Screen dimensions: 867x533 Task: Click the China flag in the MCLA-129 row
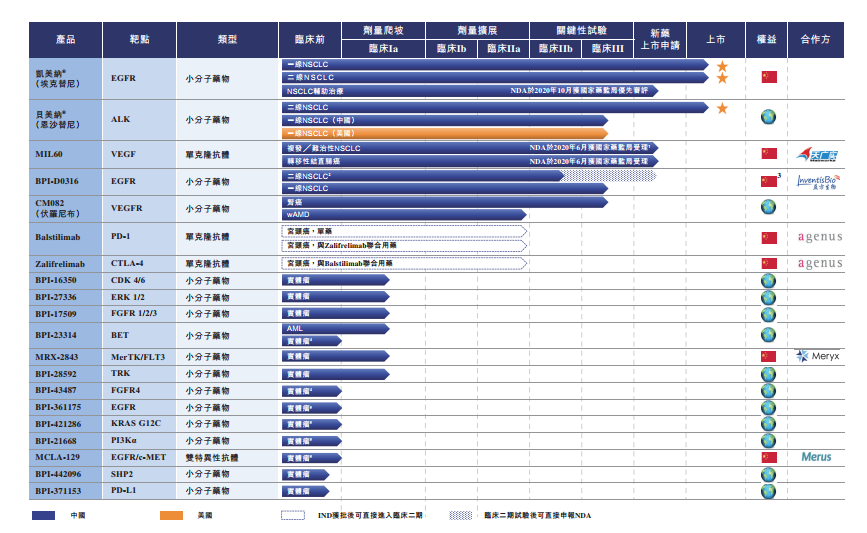(768, 457)
